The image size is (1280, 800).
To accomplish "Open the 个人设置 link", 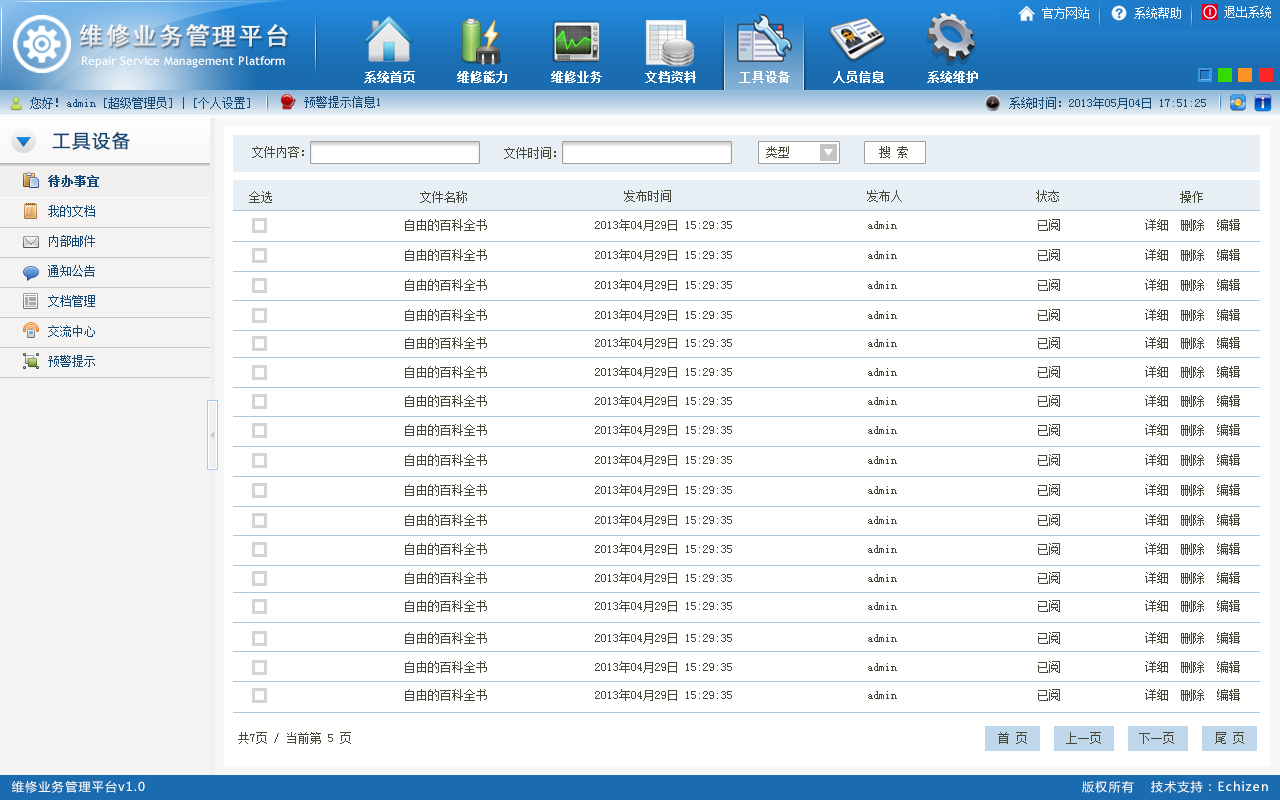I will coord(222,103).
